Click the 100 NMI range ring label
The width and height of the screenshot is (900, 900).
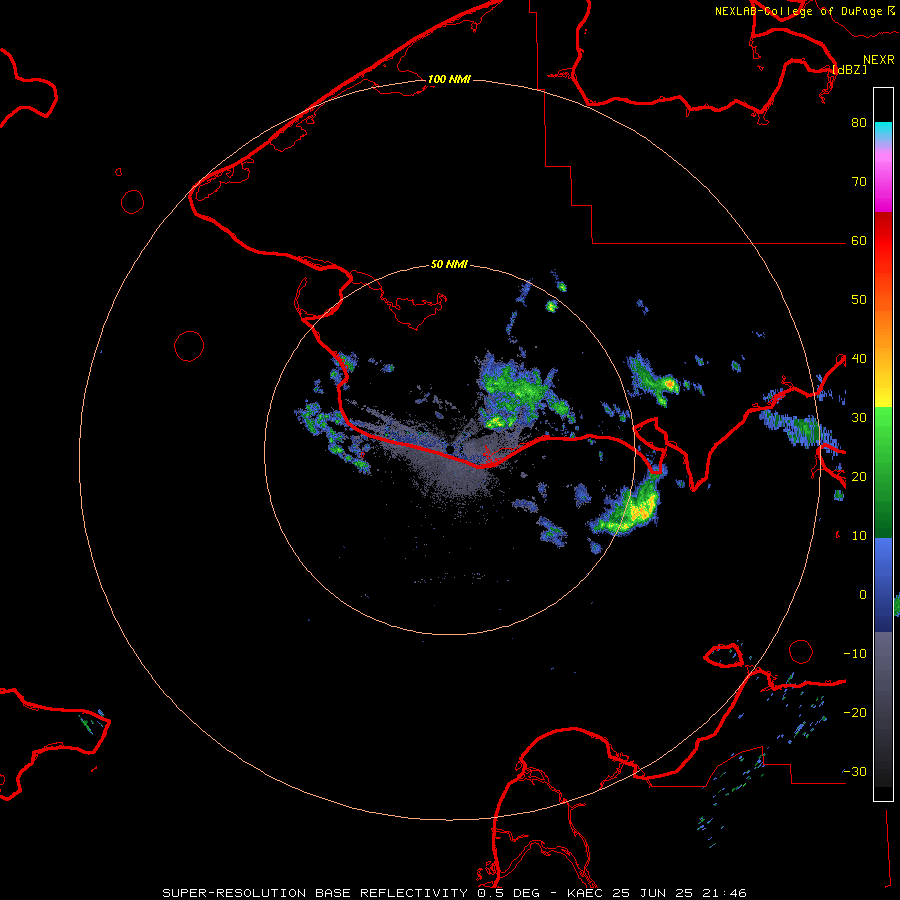(449, 79)
